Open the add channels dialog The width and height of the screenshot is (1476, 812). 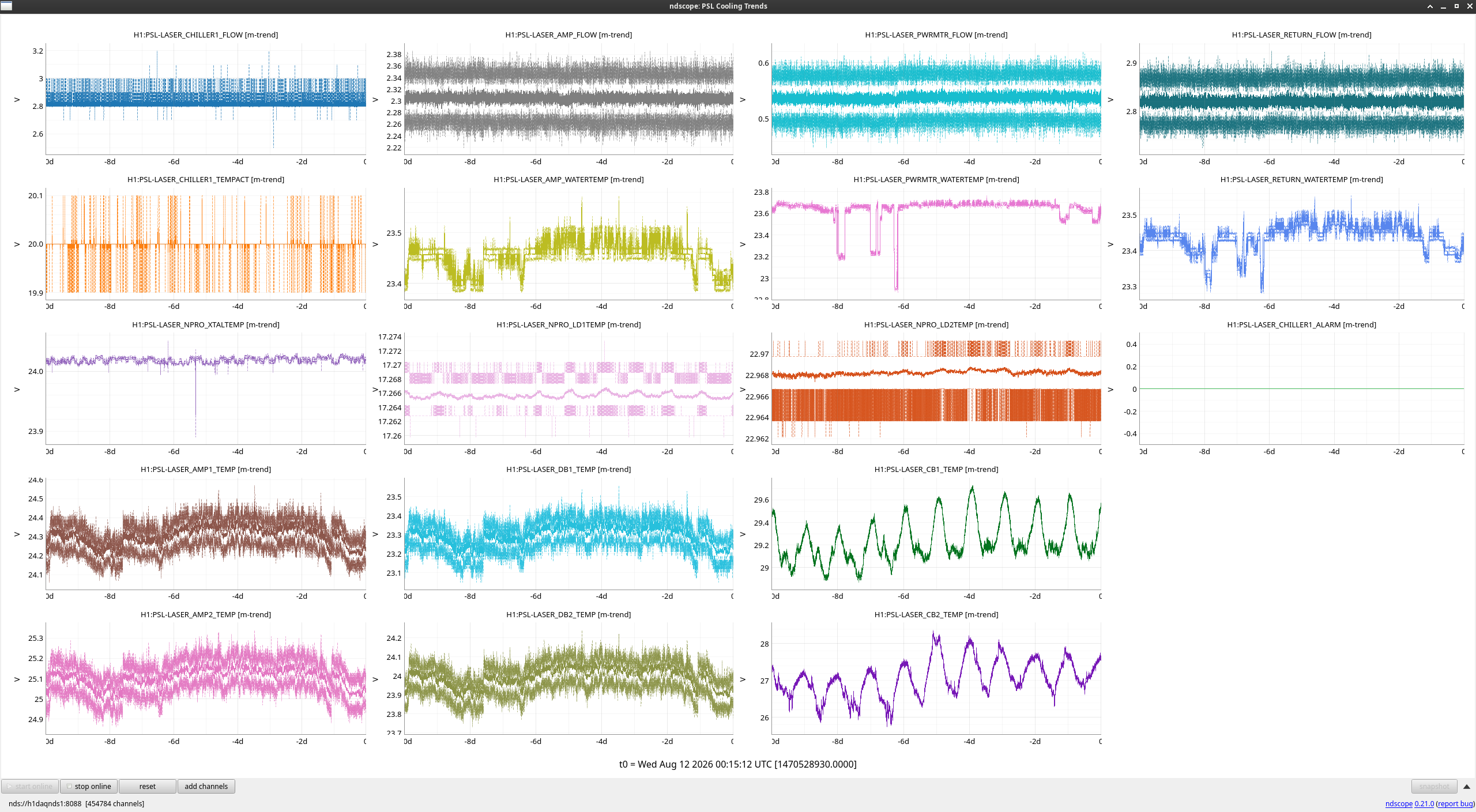pos(206,786)
